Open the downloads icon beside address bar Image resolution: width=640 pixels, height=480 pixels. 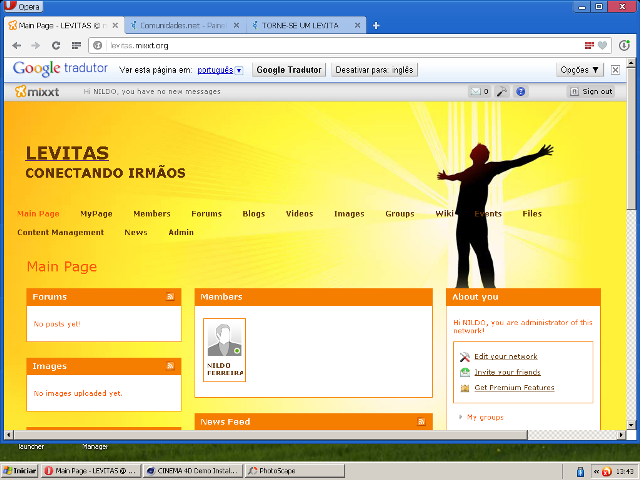tap(624, 45)
